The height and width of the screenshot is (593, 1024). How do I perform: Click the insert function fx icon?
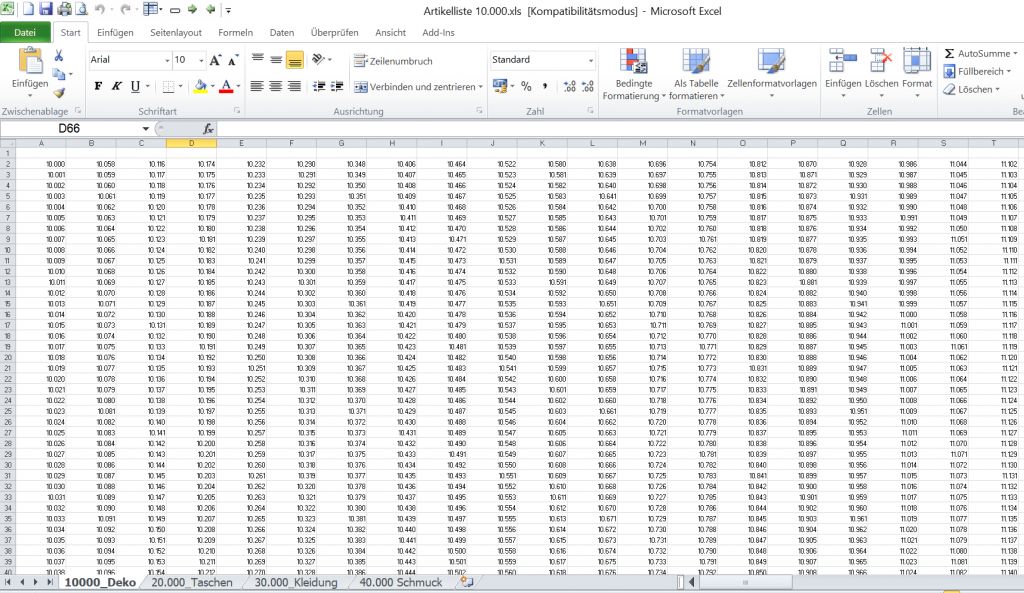[x=208, y=129]
